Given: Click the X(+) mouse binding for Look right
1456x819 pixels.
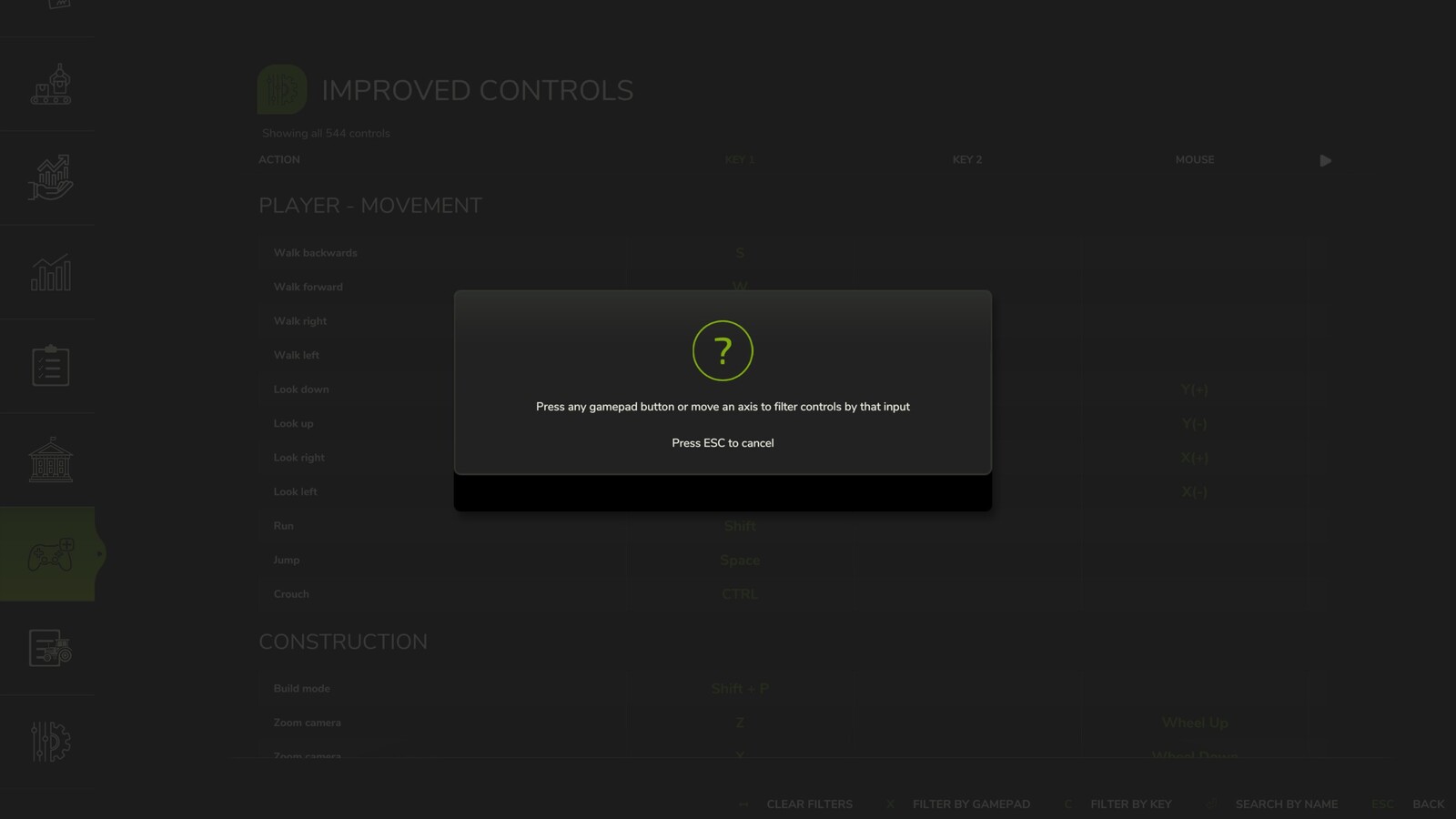Looking at the screenshot, I should coord(1195,458).
